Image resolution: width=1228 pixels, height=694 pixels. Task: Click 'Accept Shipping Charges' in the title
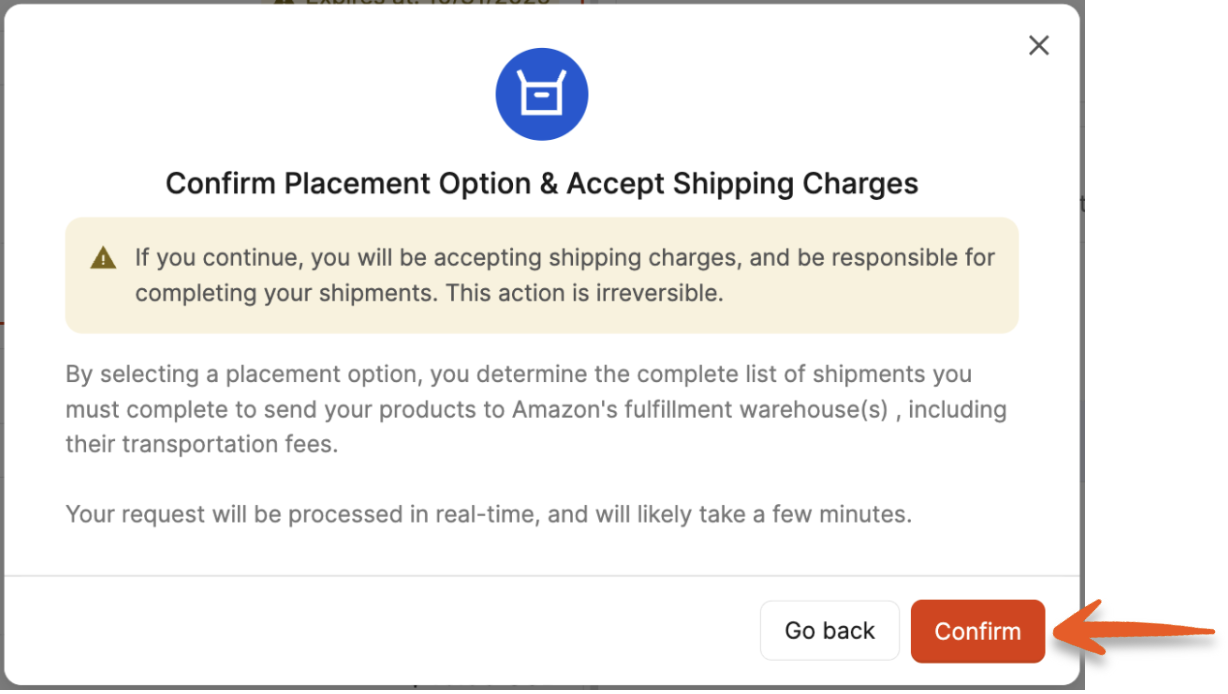742,184
